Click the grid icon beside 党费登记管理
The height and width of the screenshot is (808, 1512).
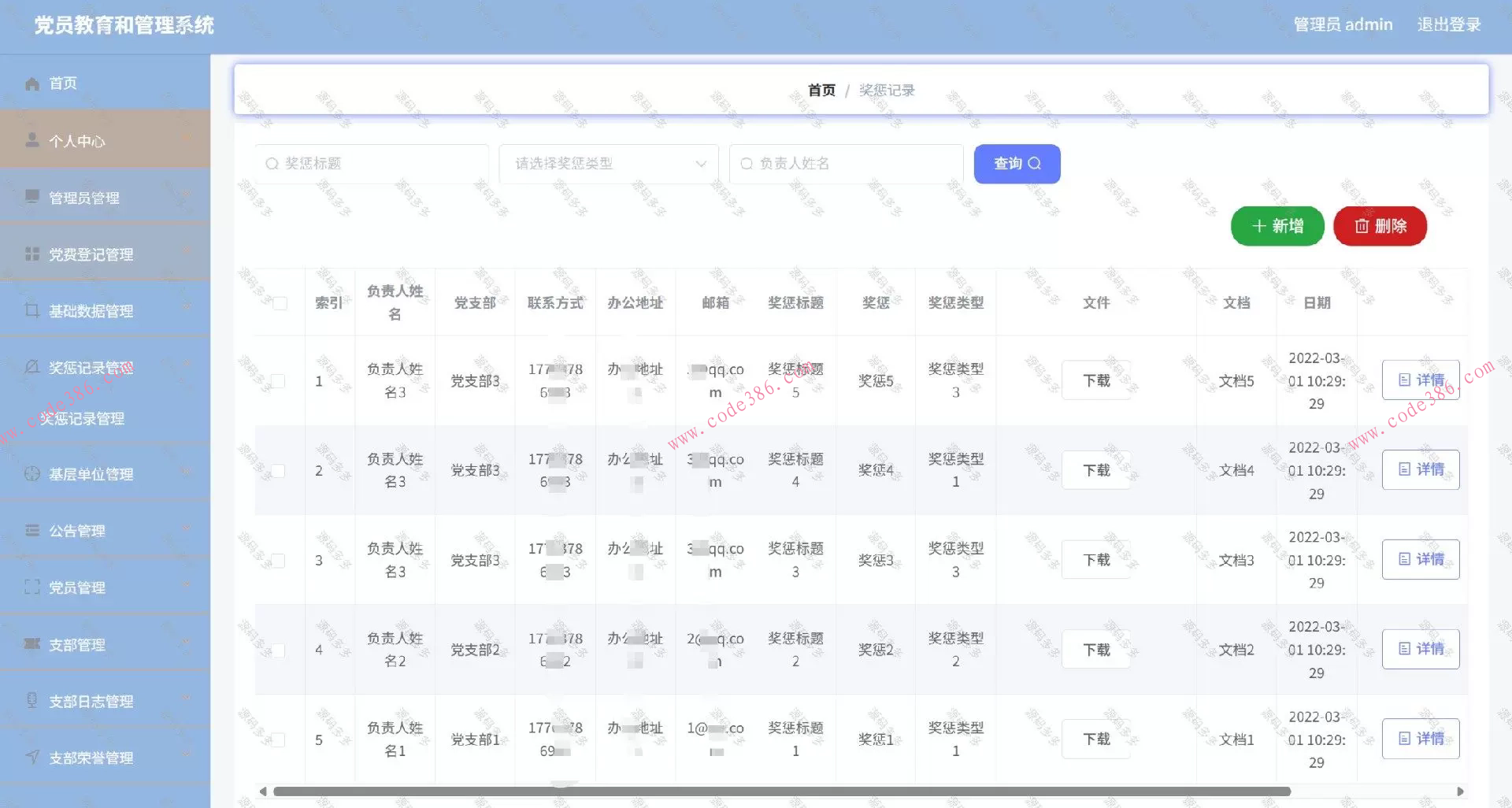point(32,254)
